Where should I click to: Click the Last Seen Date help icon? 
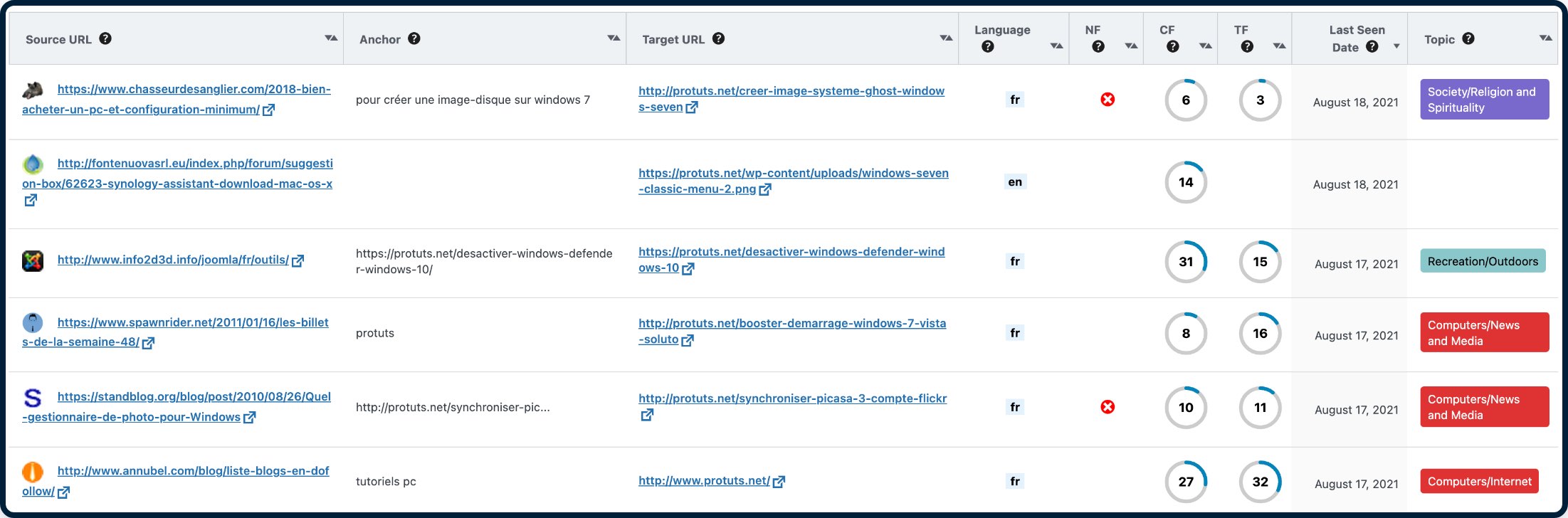point(1372,46)
